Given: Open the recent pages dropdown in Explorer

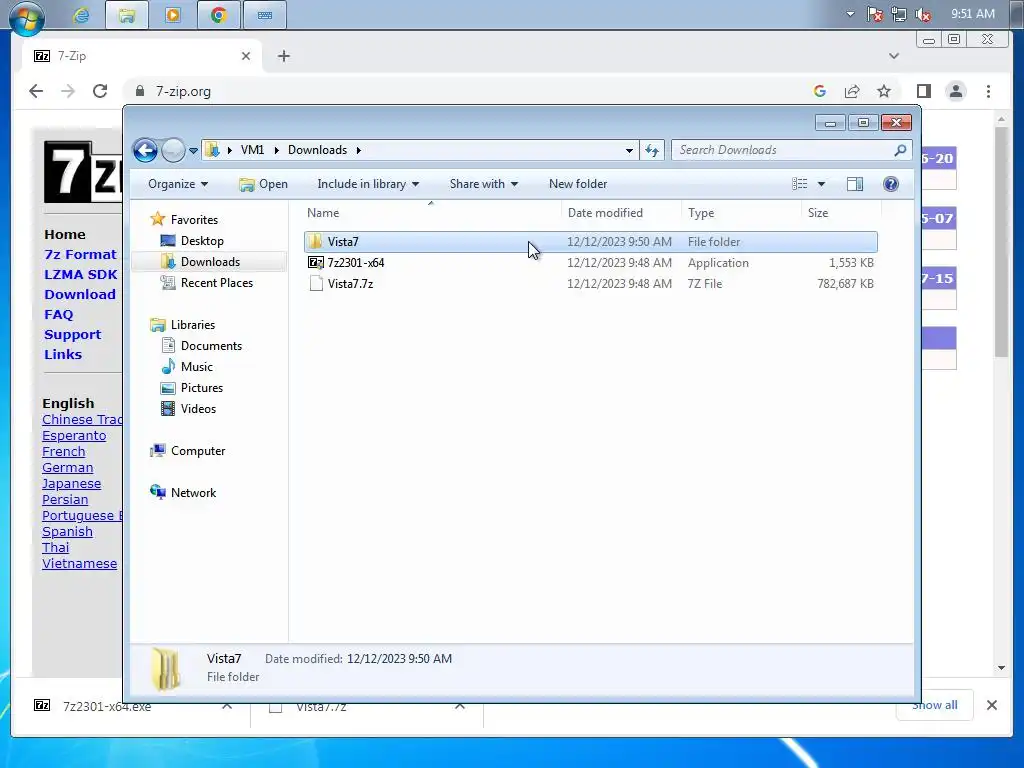Looking at the screenshot, I should (193, 151).
